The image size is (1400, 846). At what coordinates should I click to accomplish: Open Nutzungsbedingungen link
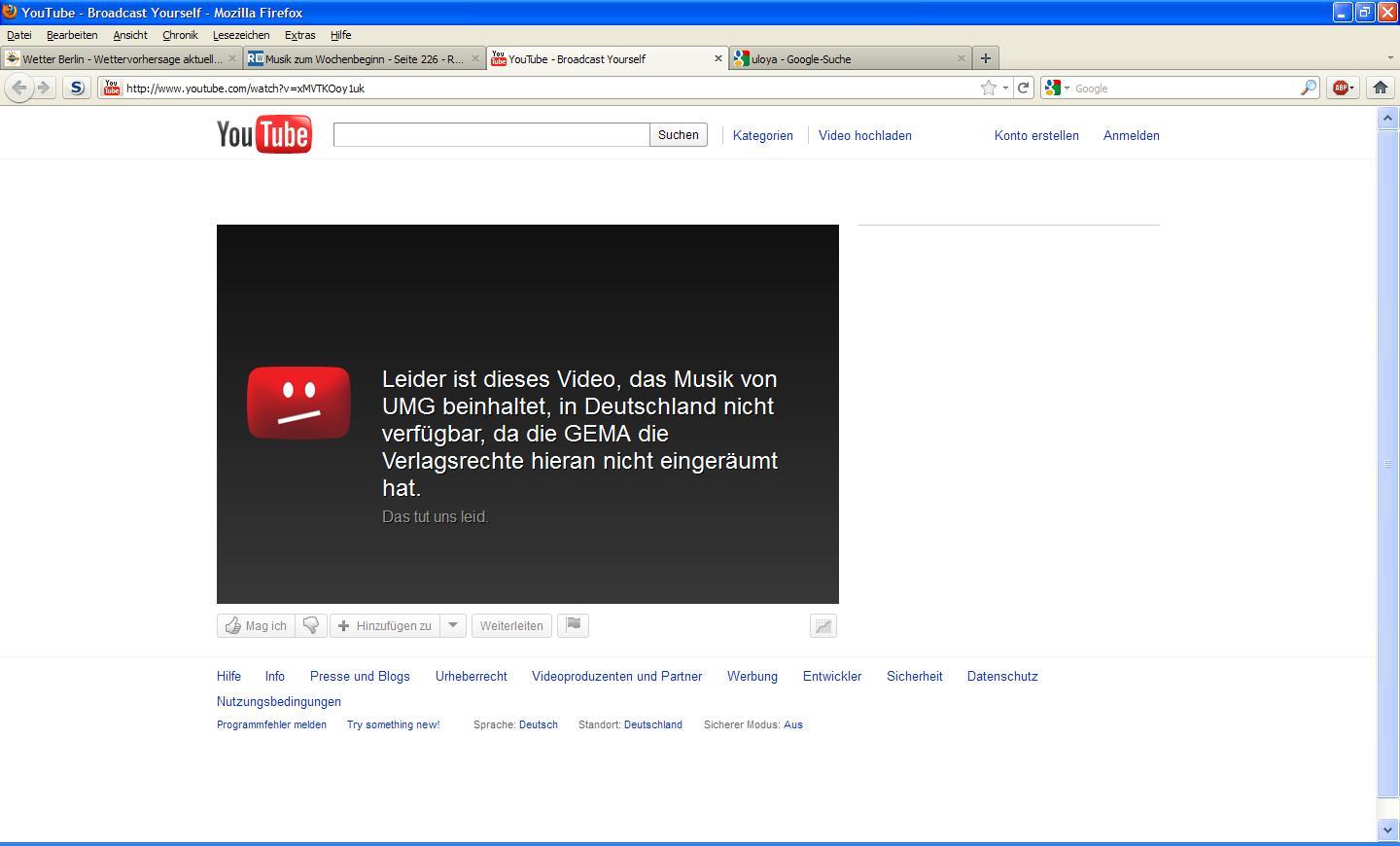click(279, 701)
